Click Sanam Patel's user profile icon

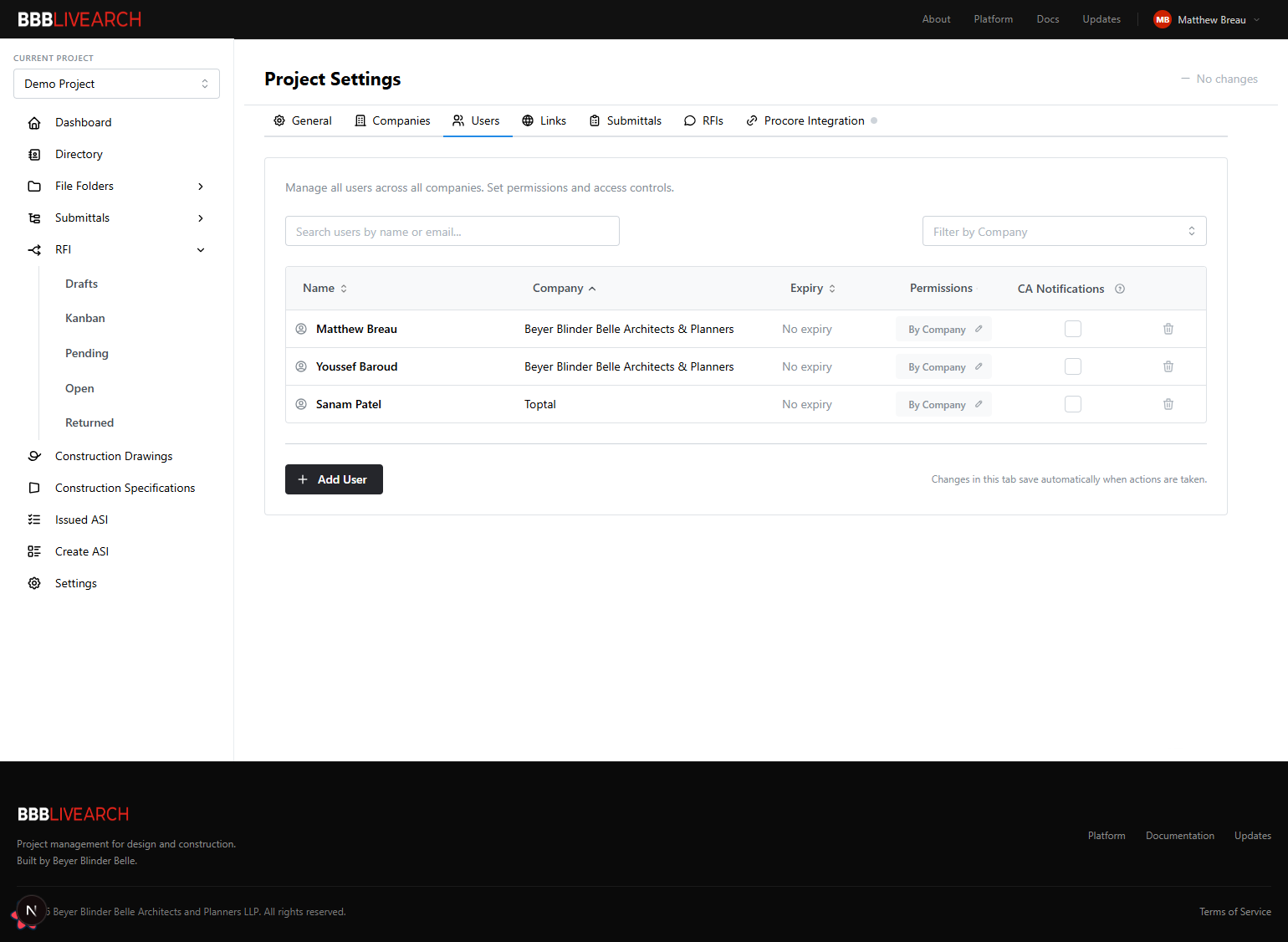click(x=301, y=404)
